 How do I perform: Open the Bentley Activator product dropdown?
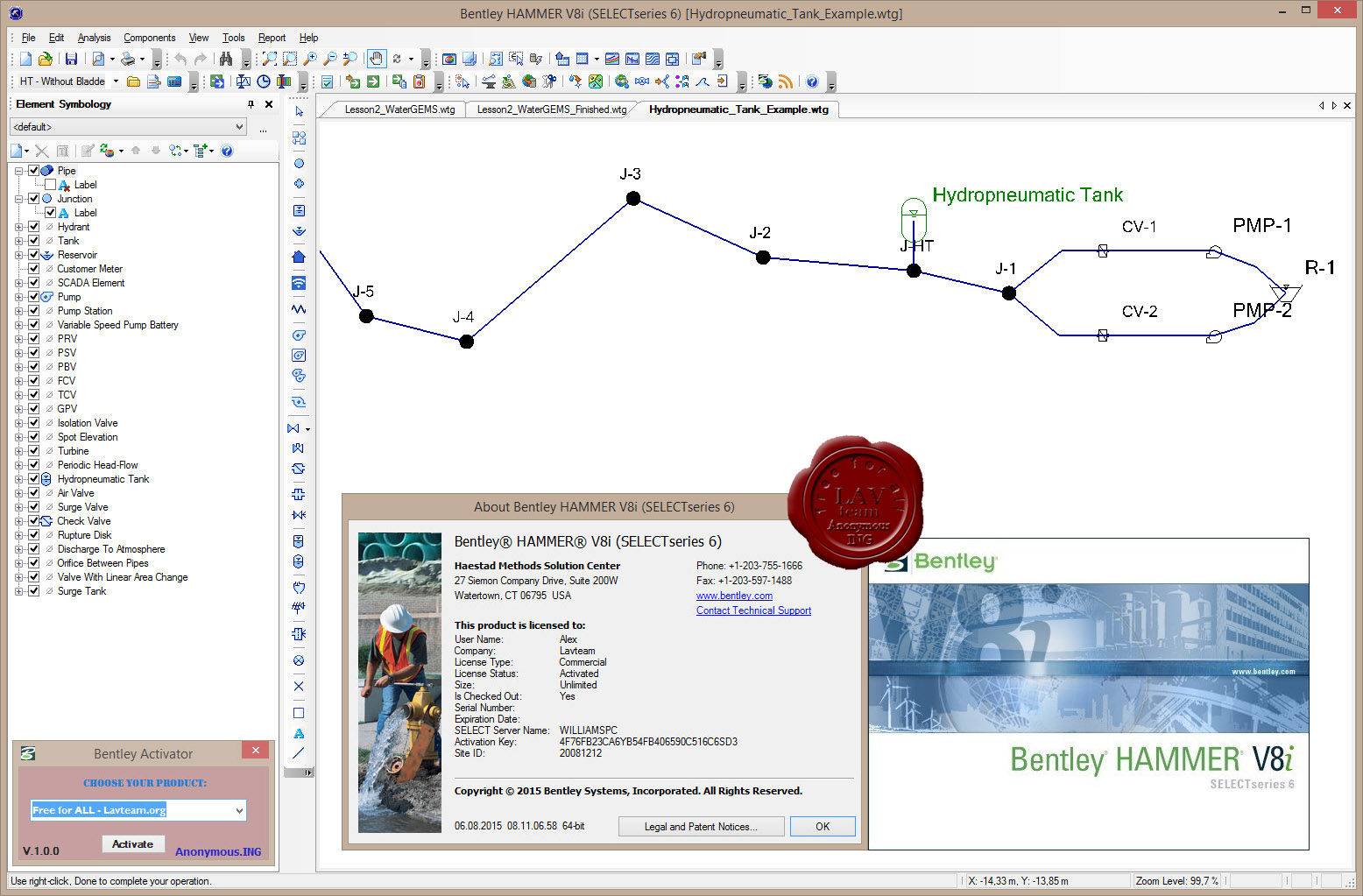239,810
